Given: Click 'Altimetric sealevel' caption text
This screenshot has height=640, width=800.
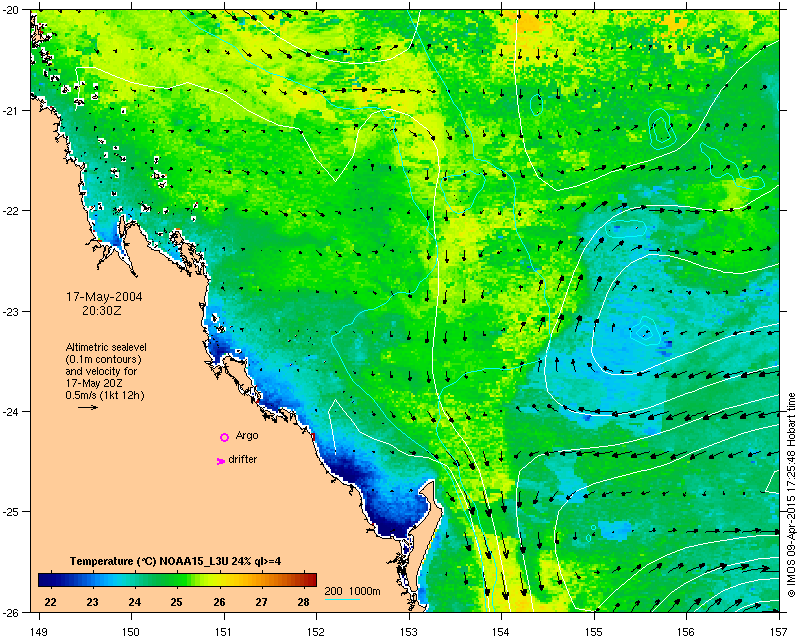Looking at the screenshot, I should tap(106, 347).
